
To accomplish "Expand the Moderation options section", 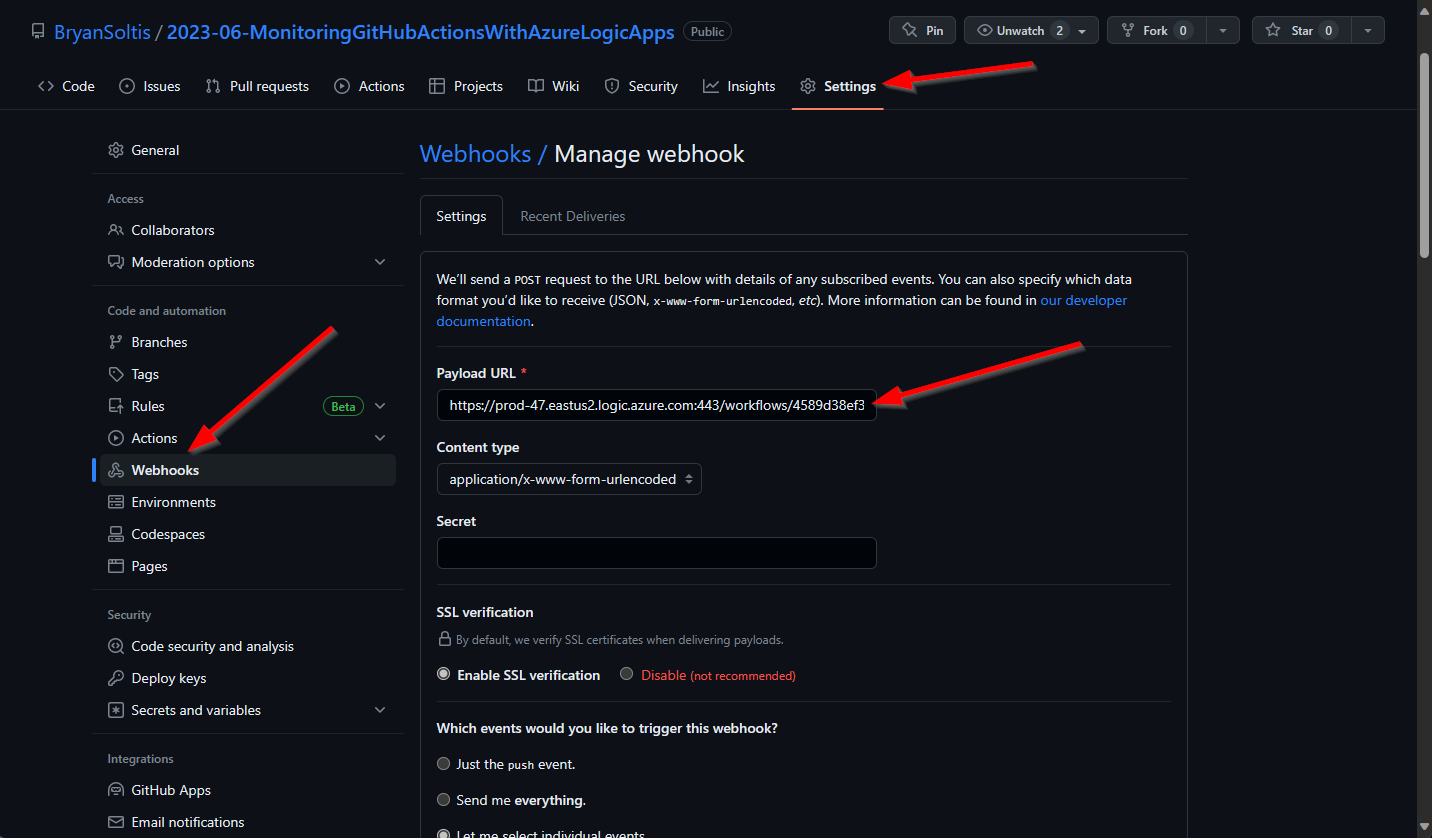I will coord(380,262).
